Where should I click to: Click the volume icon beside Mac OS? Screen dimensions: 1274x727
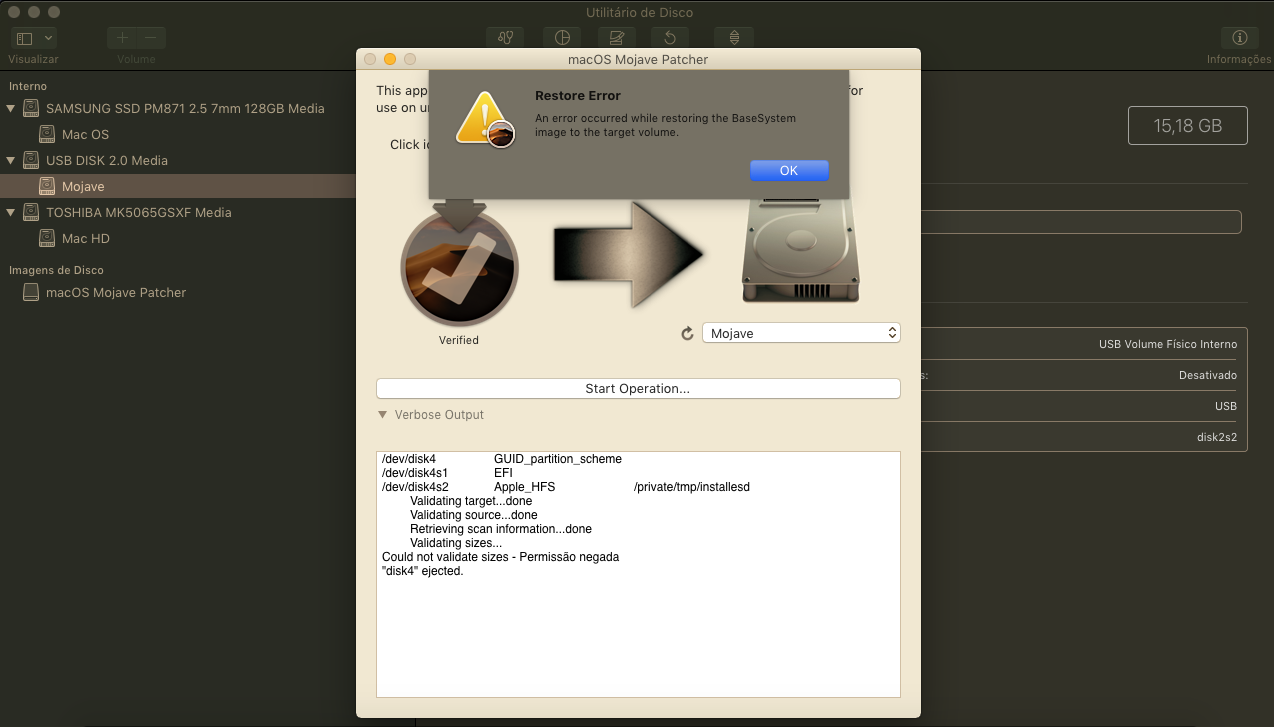pos(47,134)
